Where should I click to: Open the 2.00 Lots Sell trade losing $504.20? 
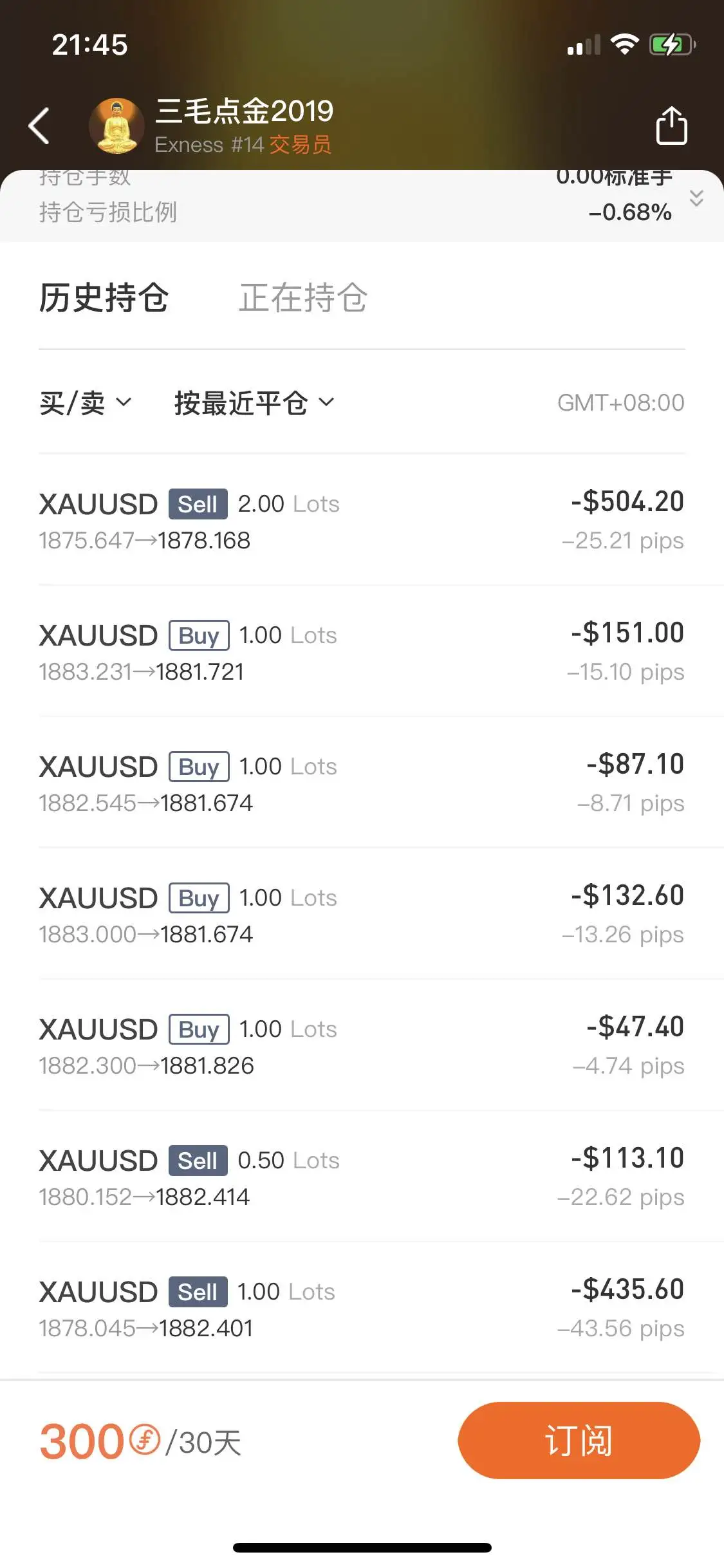point(362,520)
